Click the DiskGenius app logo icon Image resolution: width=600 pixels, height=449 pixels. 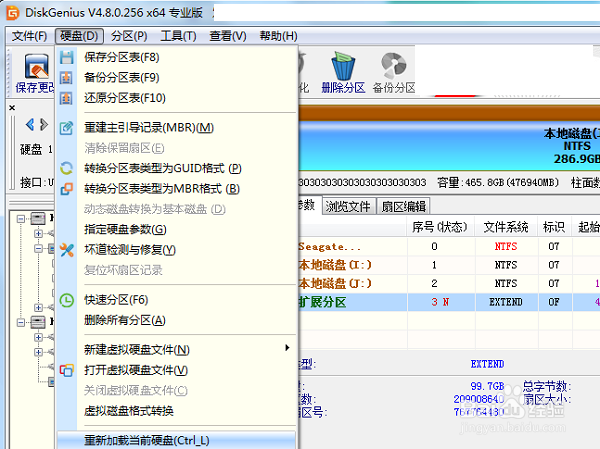coord(12,13)
